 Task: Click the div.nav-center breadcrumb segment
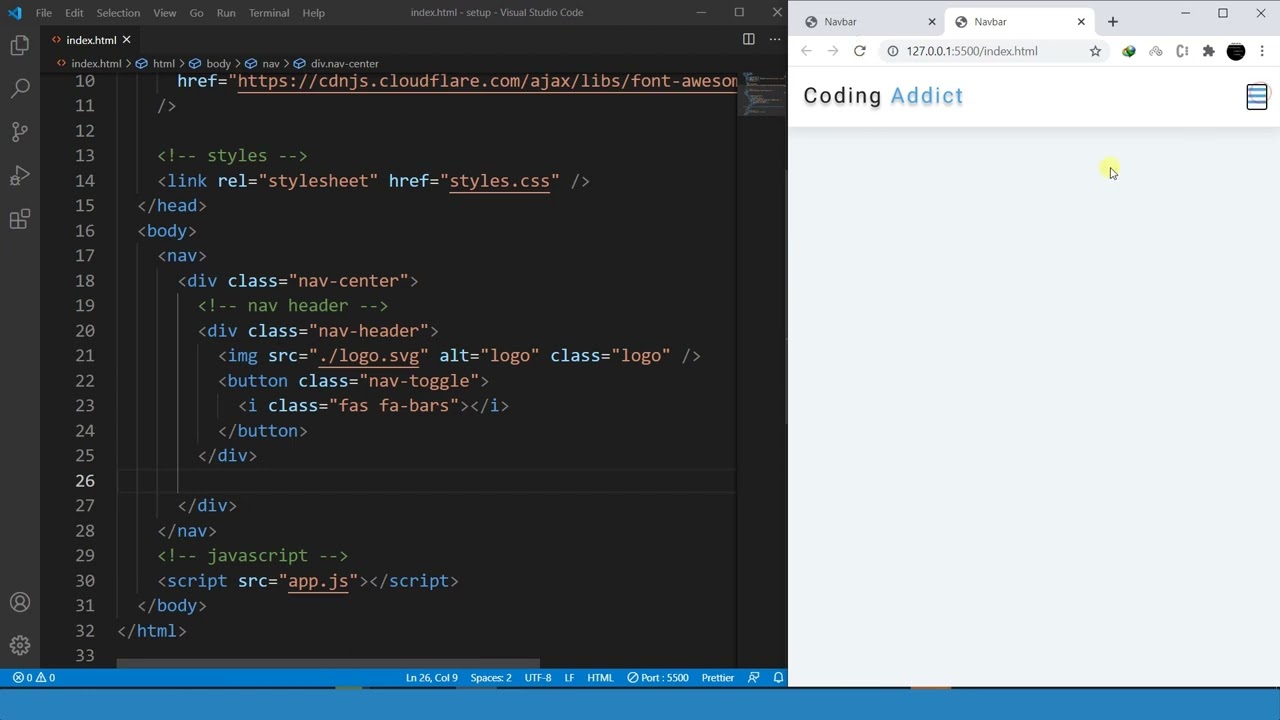click(344, 63)
